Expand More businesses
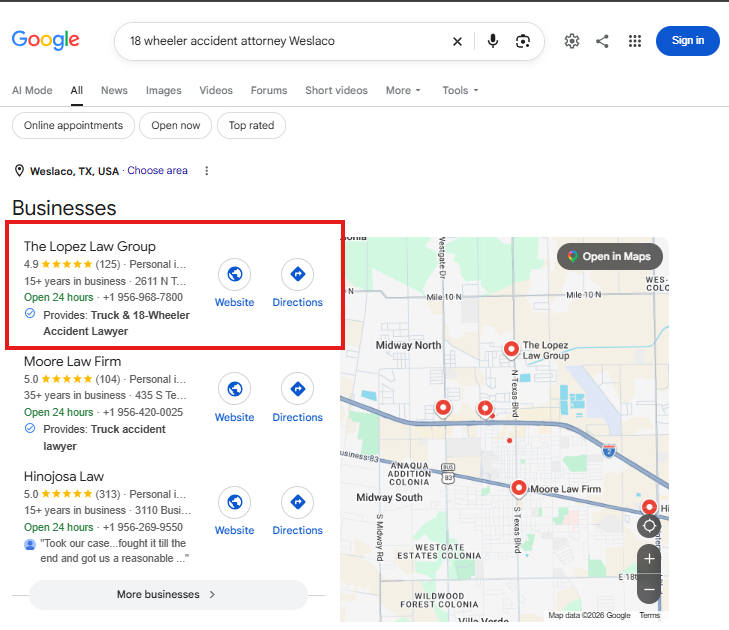 click(168, 595)
